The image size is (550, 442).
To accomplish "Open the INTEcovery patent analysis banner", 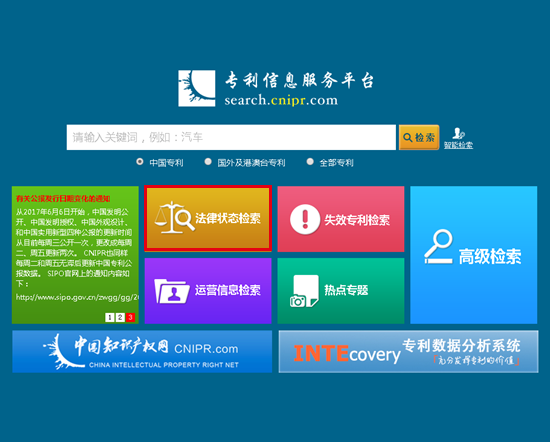I will [408, 351].
